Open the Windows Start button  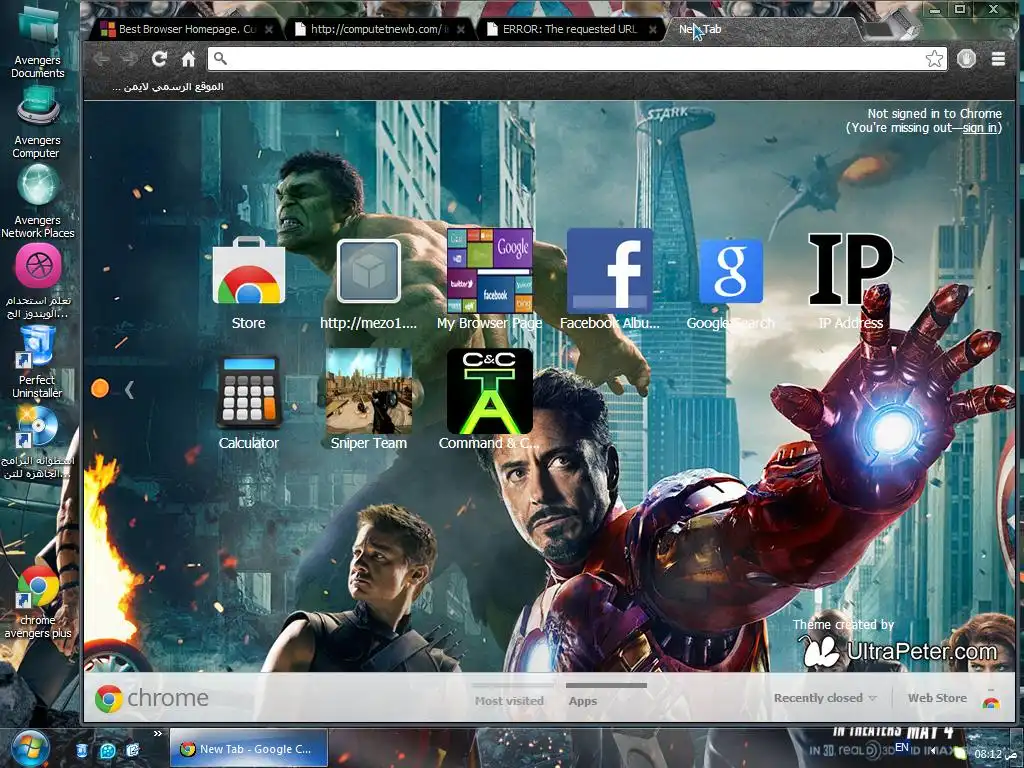(29, 748)
